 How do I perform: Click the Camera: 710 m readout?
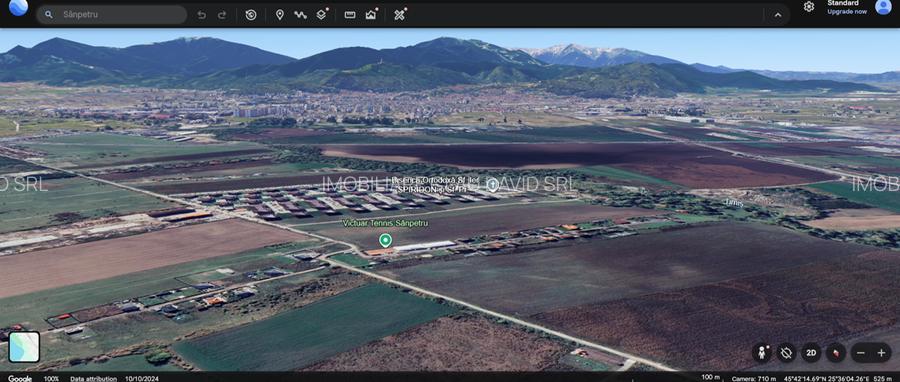click(754, 379)
